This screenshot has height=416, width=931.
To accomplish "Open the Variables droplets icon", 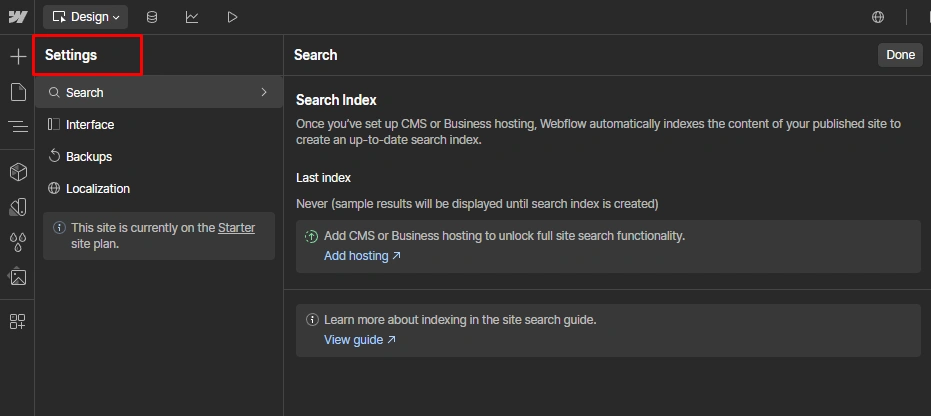I will pos(18,242).
